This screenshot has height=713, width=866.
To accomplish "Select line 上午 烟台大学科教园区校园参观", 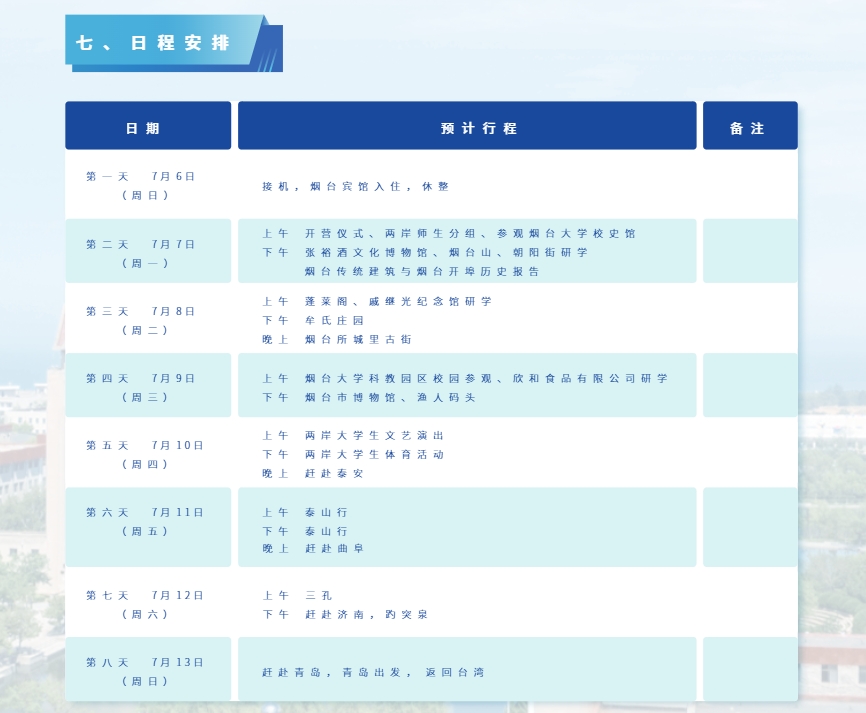I will [x=465, y=378].
